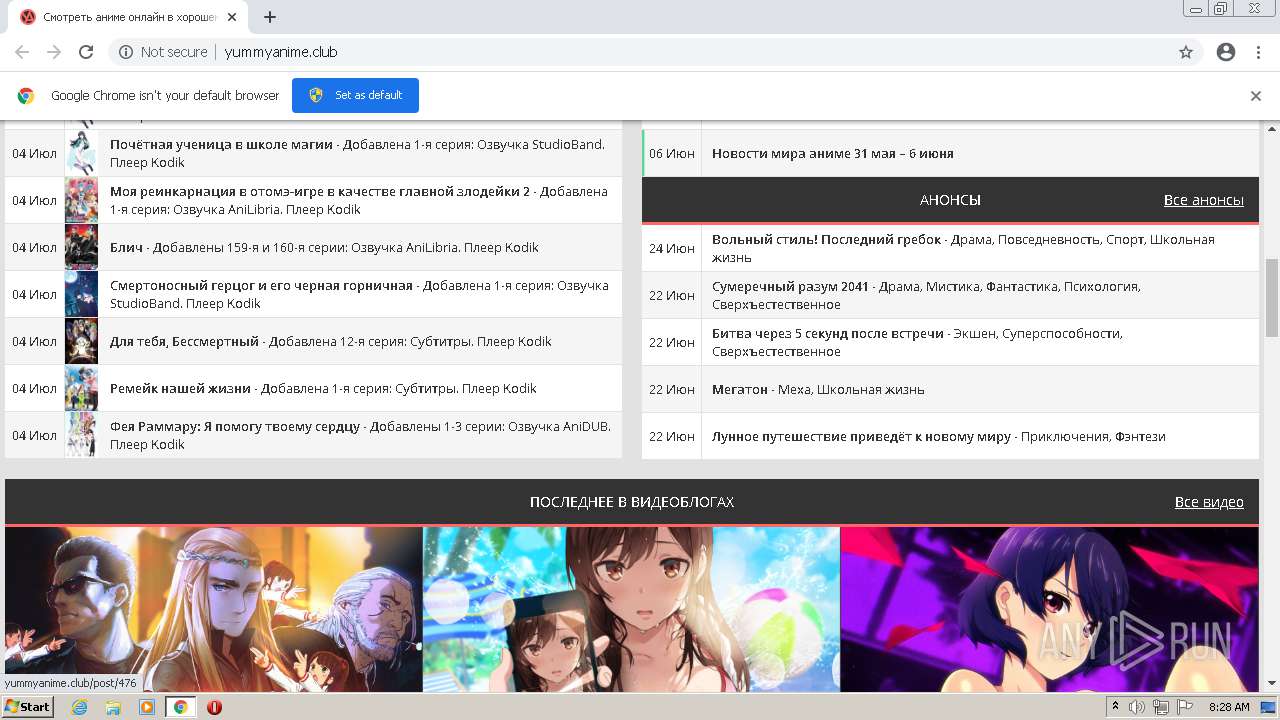Open Моя реинкарнация в отомэ-игре entry
This screenshot has height=720, width=1280.
(320, 191)
